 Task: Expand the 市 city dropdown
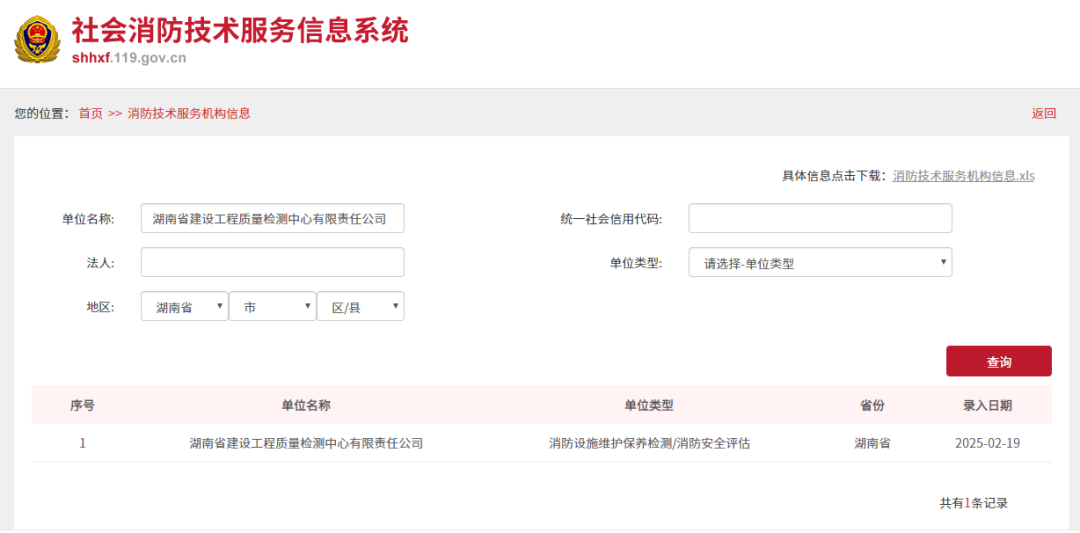pos(273,306)
